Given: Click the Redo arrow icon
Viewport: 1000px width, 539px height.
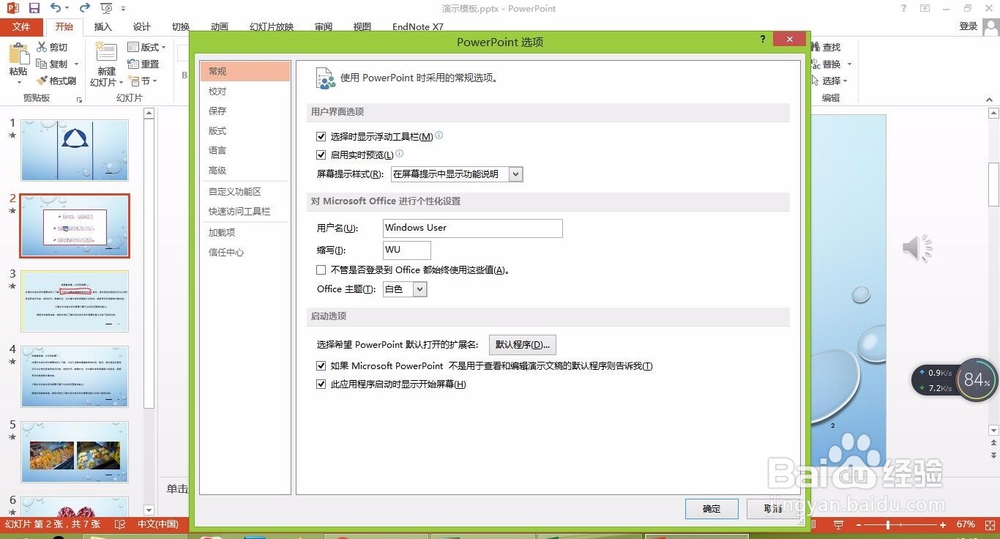Looking at the screenshot, I should [85, 8].
